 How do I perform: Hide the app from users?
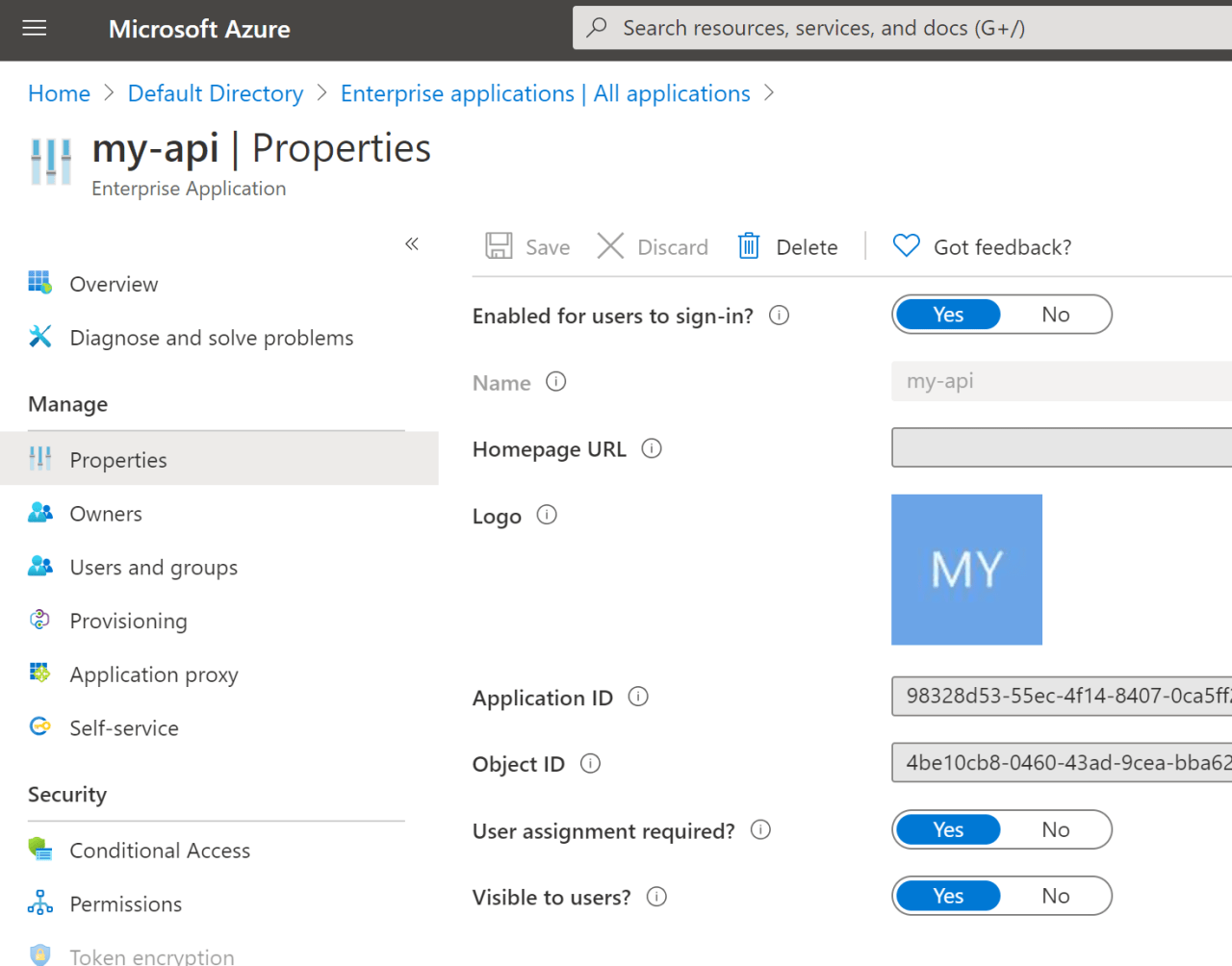tap(1055, 896)
